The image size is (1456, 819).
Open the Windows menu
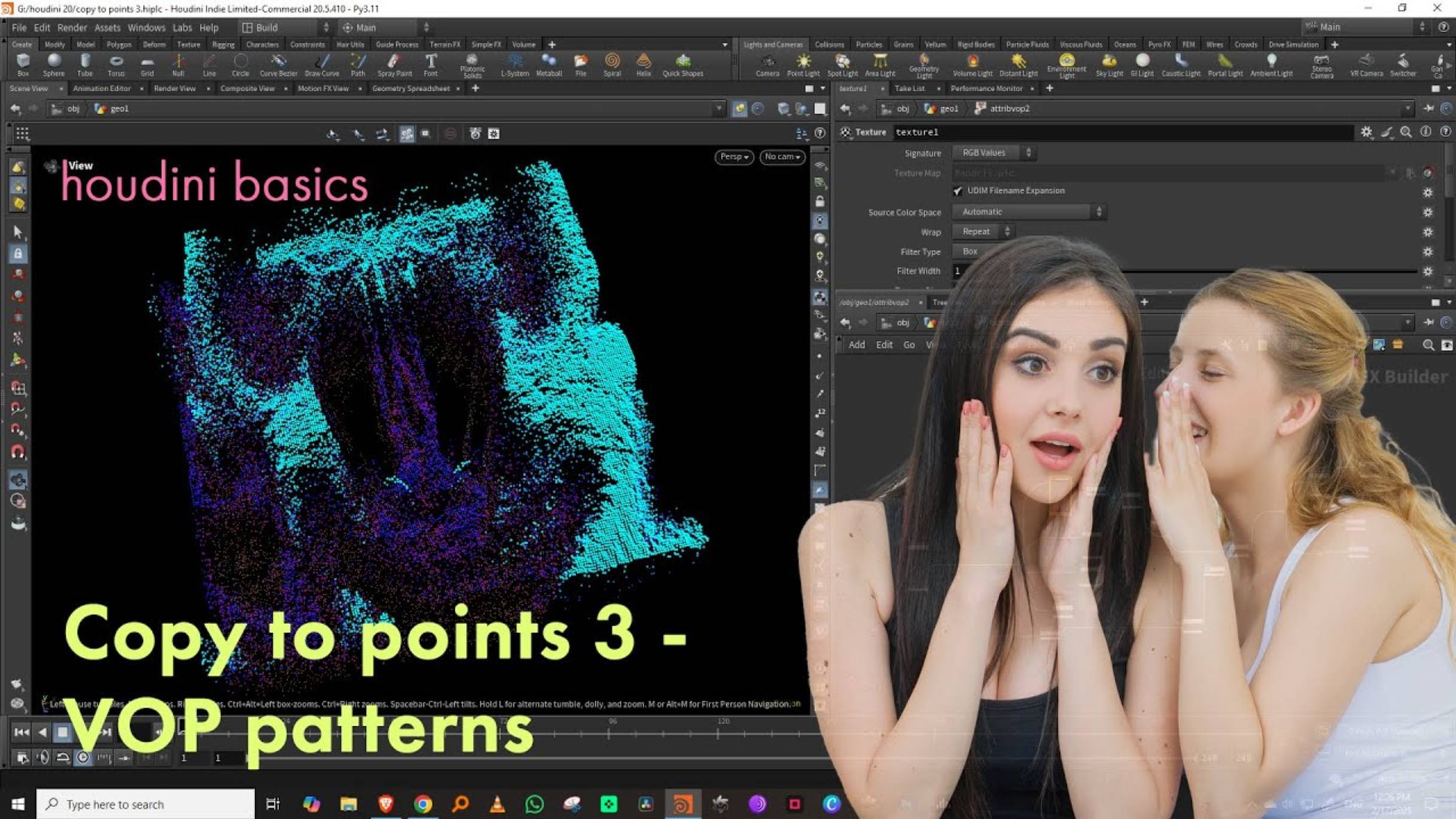click(x=146, y=27)
